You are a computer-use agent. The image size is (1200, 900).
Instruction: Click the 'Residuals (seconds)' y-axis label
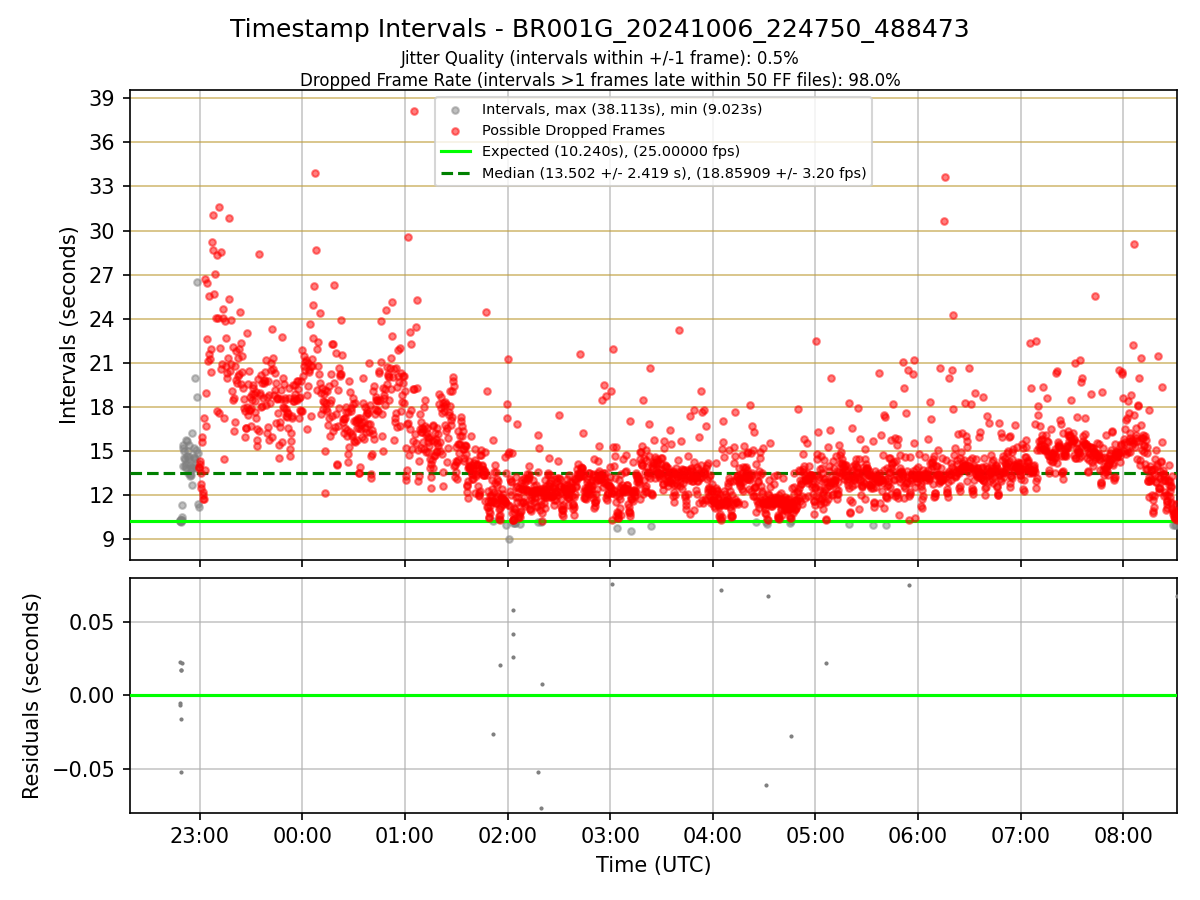tap(31, 696)
